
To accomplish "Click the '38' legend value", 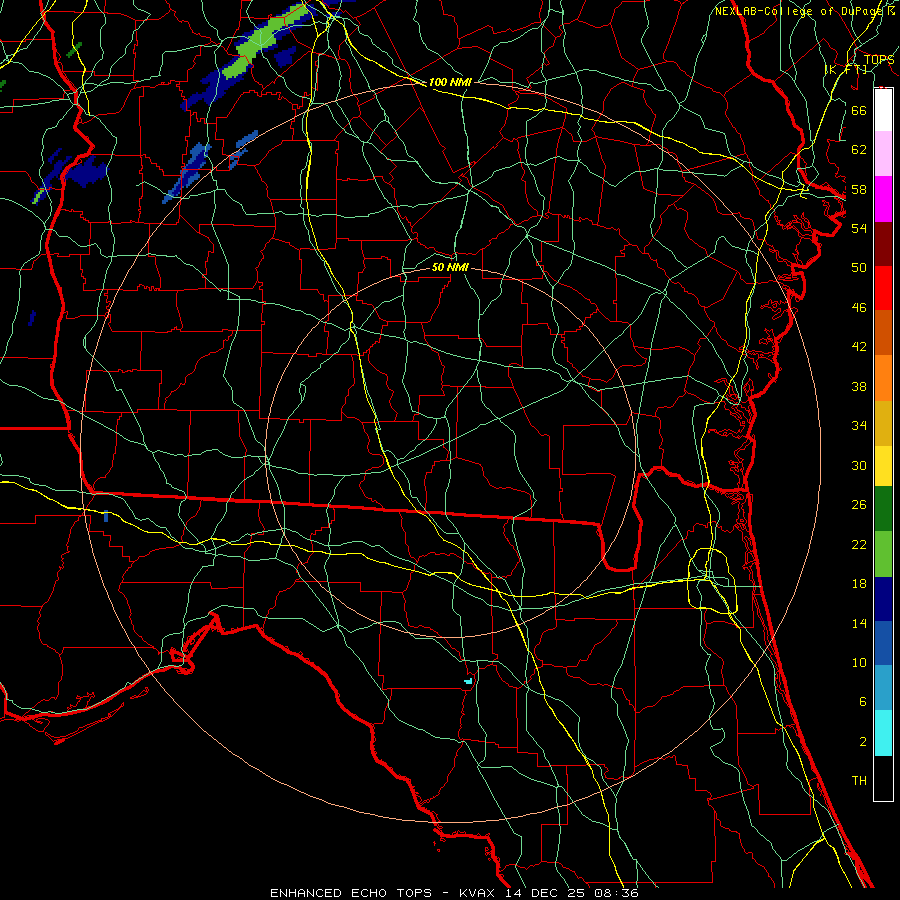I will click(x=859, y=386).
